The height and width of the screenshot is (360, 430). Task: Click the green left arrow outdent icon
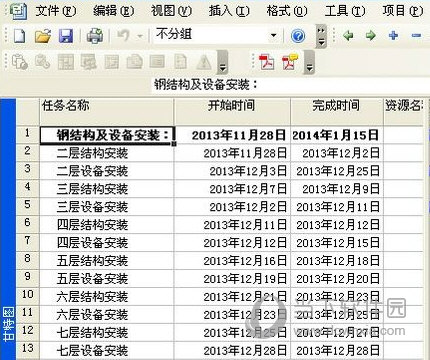pos(348,35)
